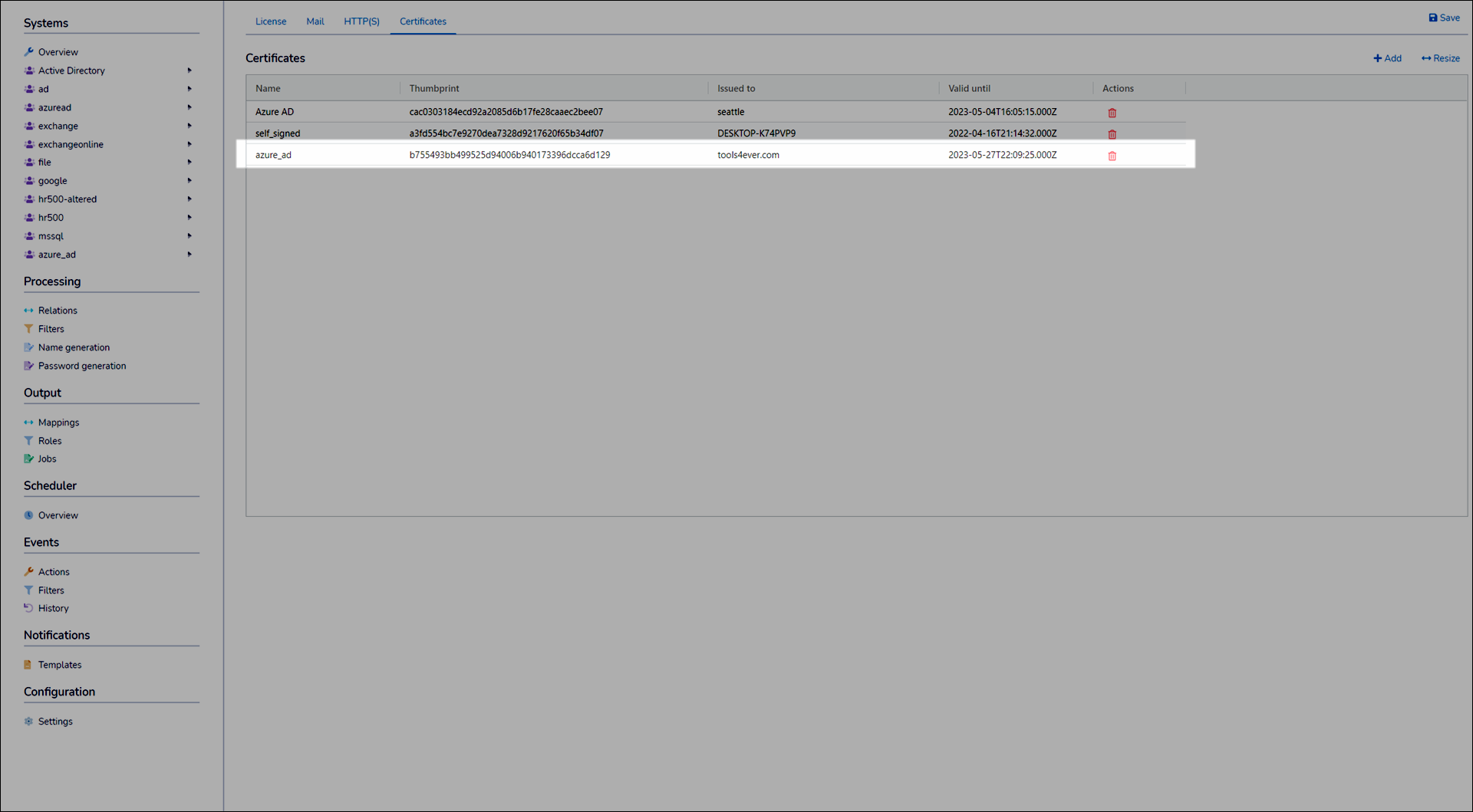Expand the hr500-altered system arrow
Screen dimensions: 1473x812
pyautogui.click(x=189, y=199)
